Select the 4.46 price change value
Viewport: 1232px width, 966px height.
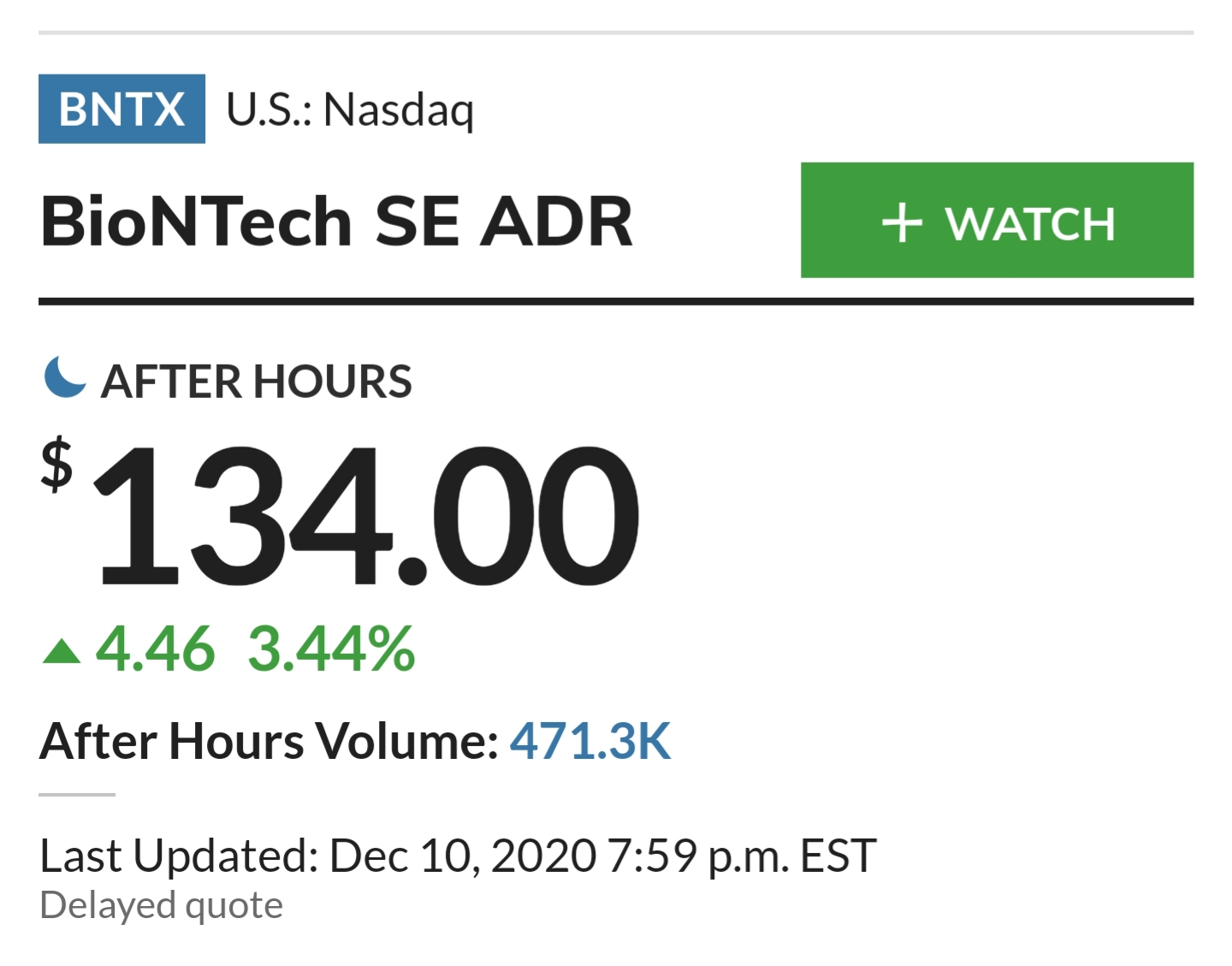click(155, 649)
